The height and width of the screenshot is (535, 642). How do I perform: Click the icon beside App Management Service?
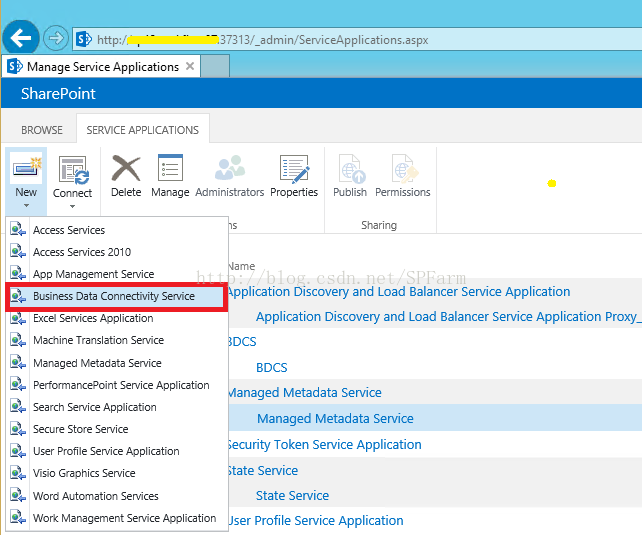tap(18, 273)
